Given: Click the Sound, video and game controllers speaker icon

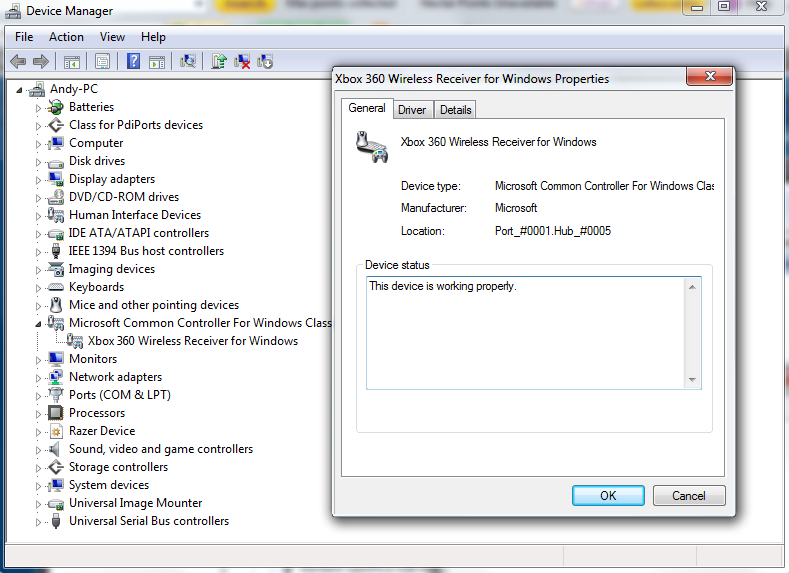Looking at the screenshot, I should tap(55, 449).
